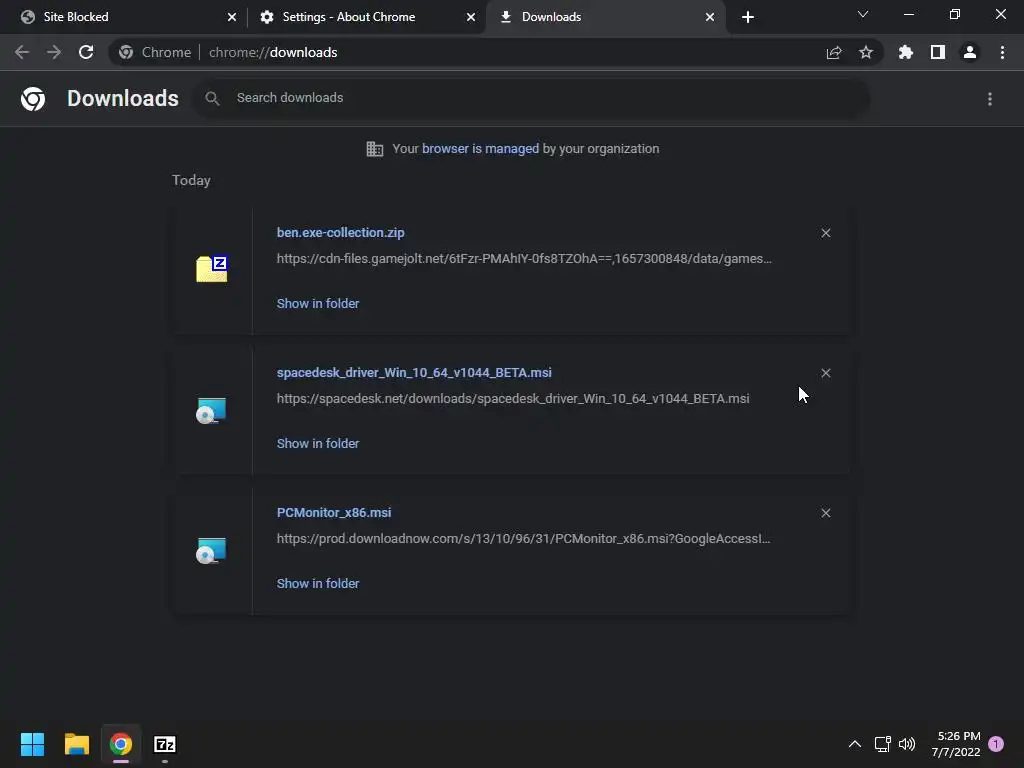Click the Today date heading
This screenshot has height=768, width=1024.
click(191, 180)
